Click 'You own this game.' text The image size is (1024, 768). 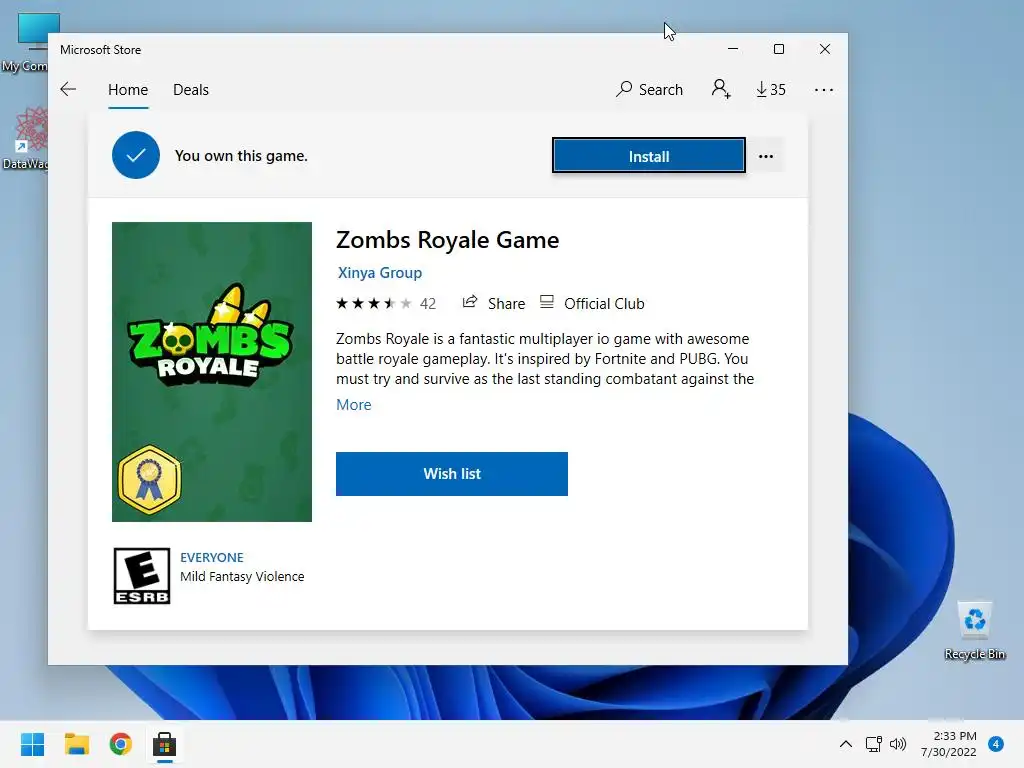[x=241, y=156]
